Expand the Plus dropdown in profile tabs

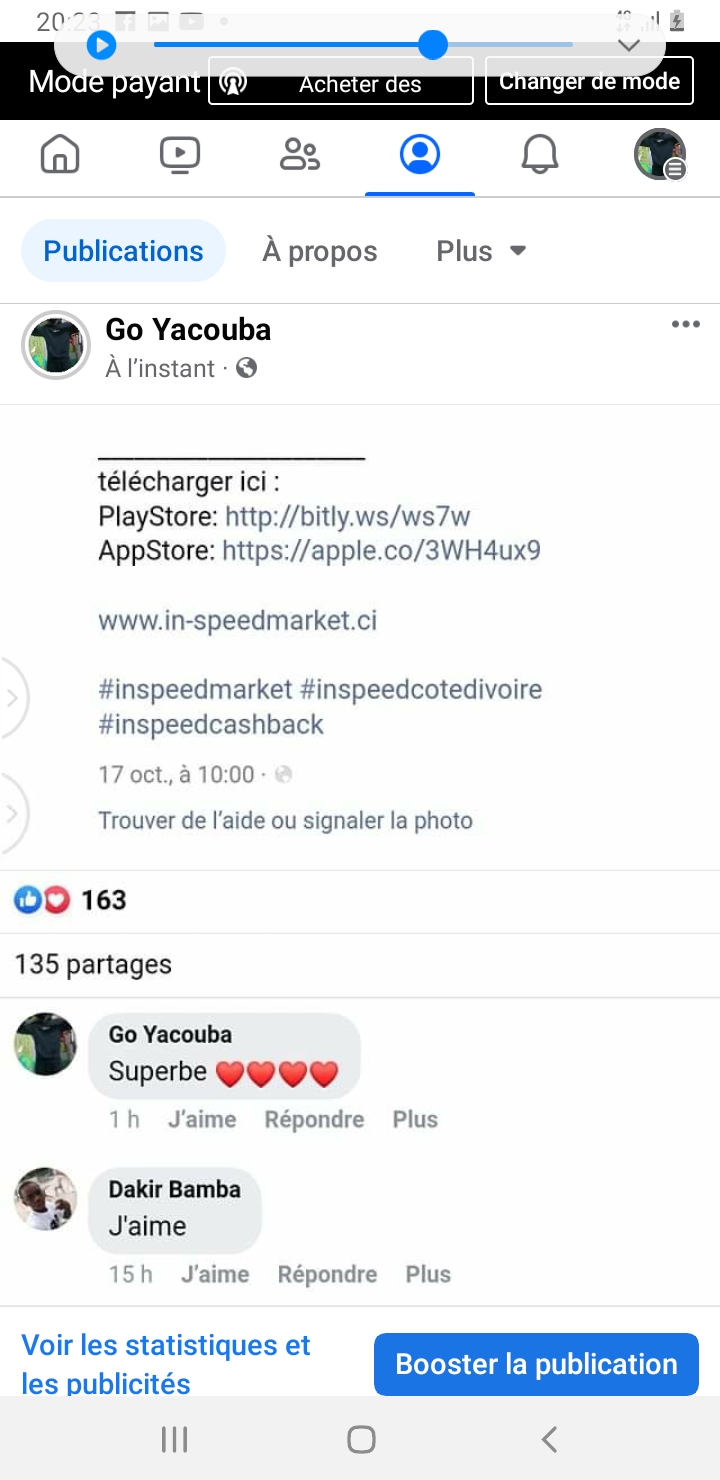(481, 251)
